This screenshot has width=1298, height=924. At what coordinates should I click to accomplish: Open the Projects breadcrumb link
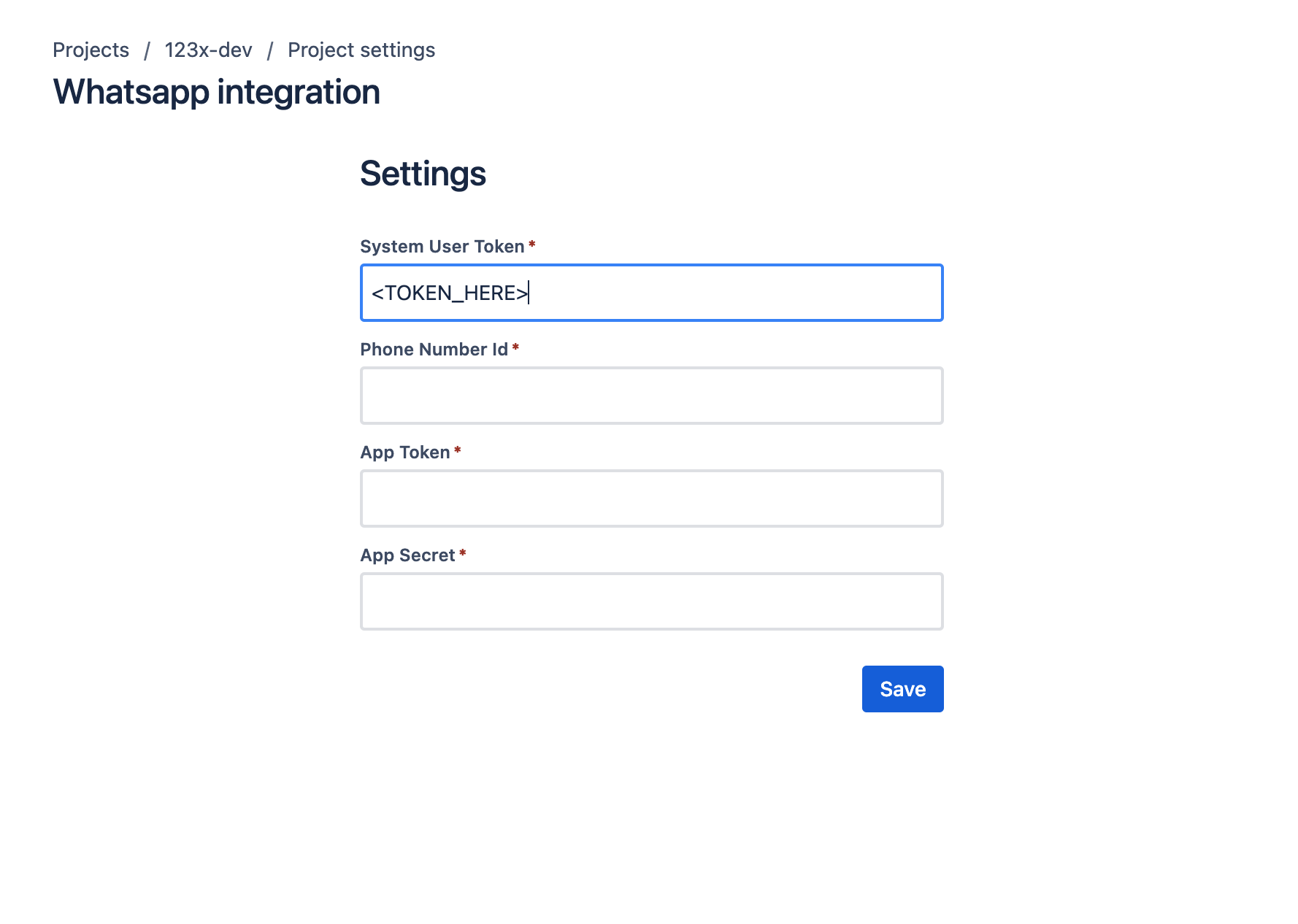91,50
